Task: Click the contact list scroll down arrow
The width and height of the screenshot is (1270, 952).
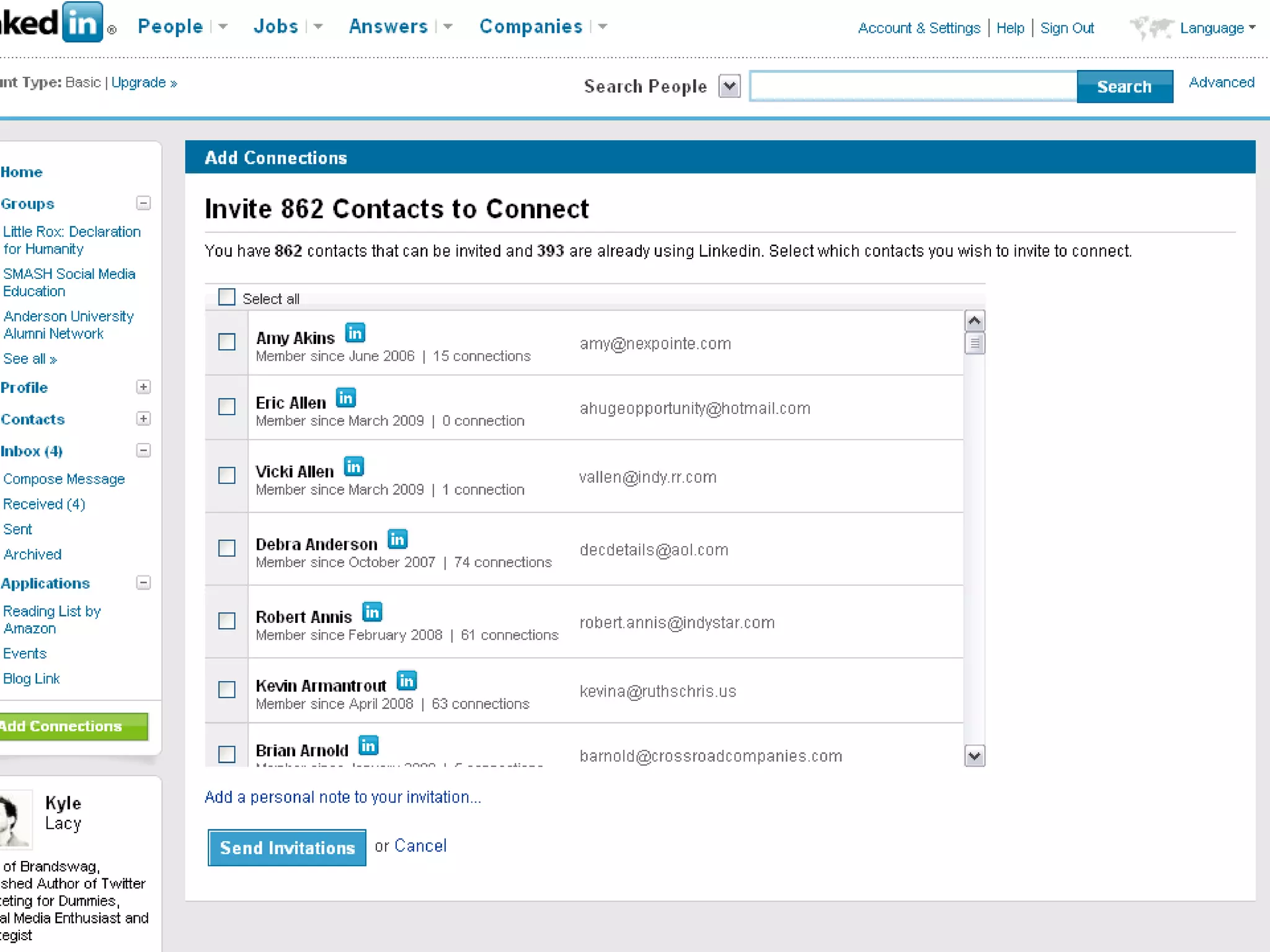Action: pyautogui.click(x=974, y=756)
